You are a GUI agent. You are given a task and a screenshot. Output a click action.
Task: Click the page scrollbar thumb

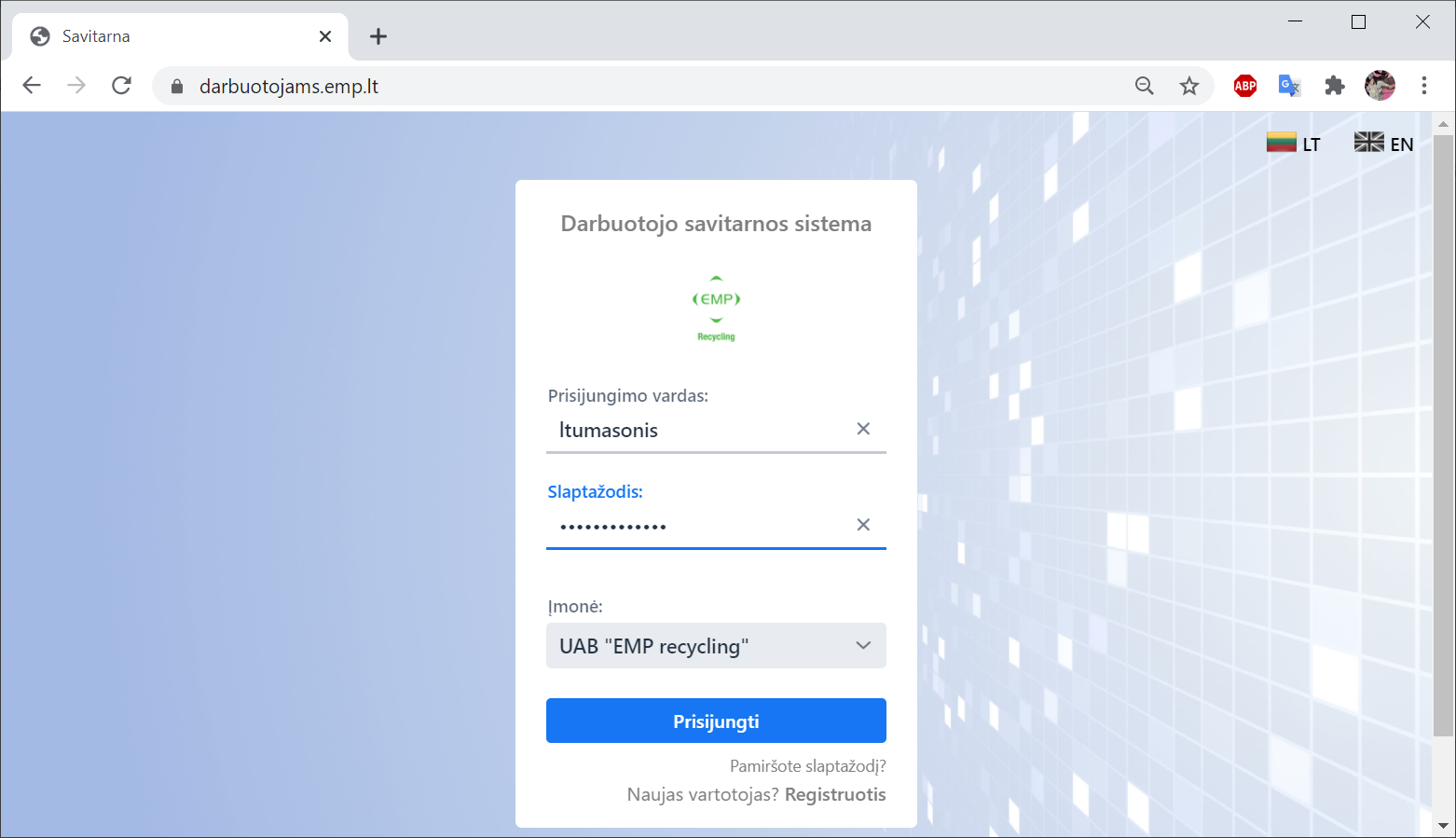pyautogui.click(x=1443, y=435)
